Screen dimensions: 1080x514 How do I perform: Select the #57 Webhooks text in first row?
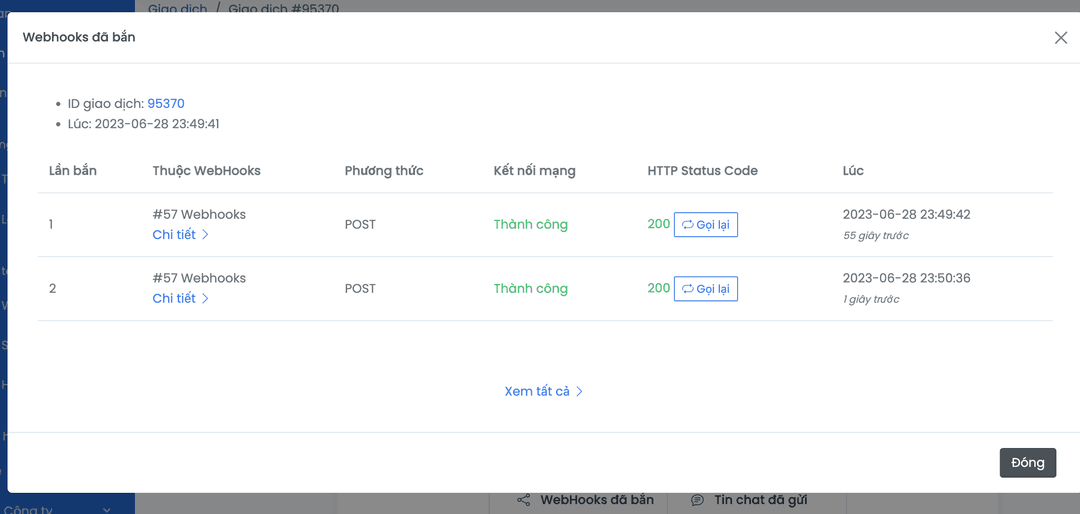199,215
